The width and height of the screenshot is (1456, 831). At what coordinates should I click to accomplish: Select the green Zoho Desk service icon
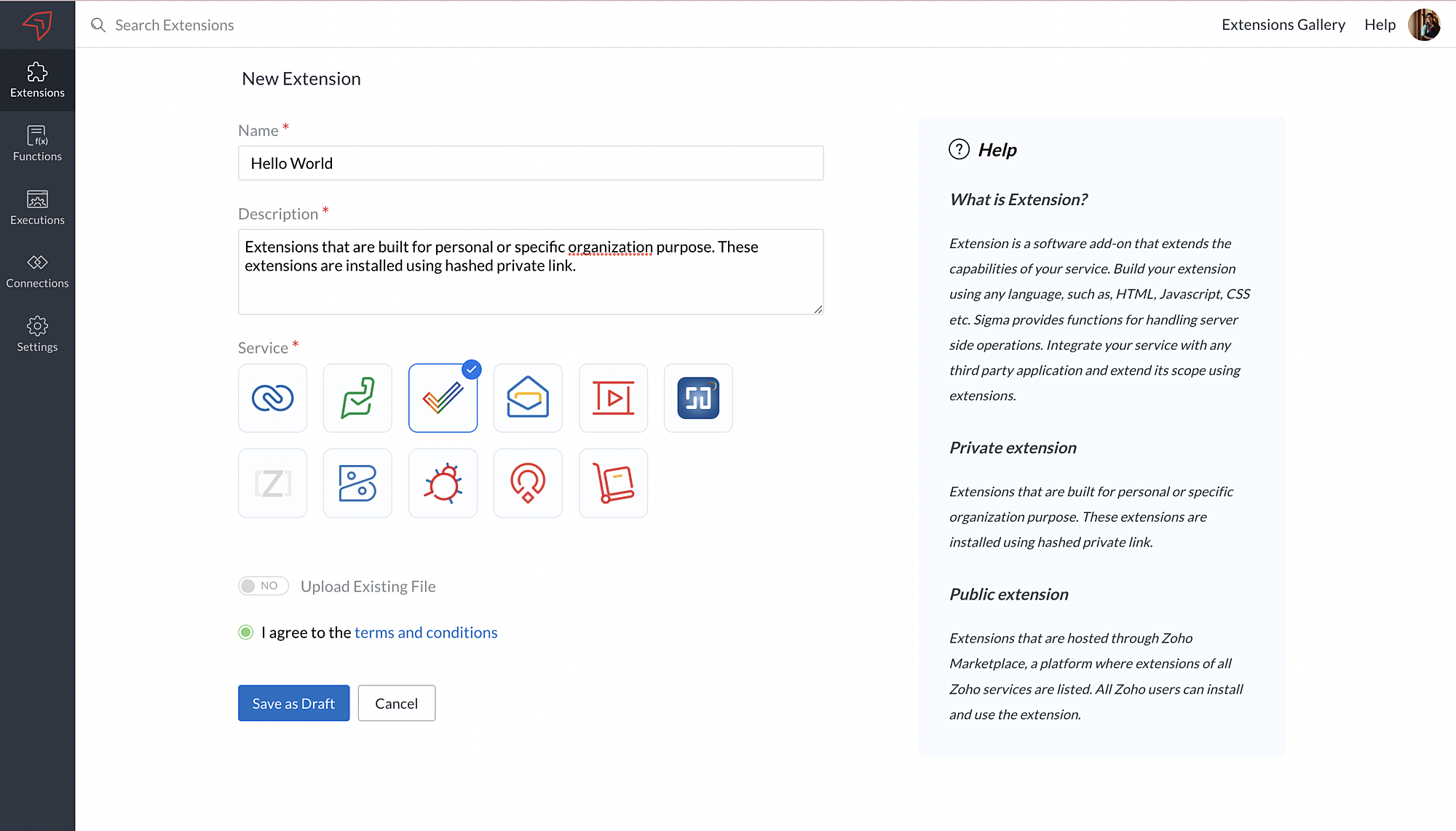357,398
